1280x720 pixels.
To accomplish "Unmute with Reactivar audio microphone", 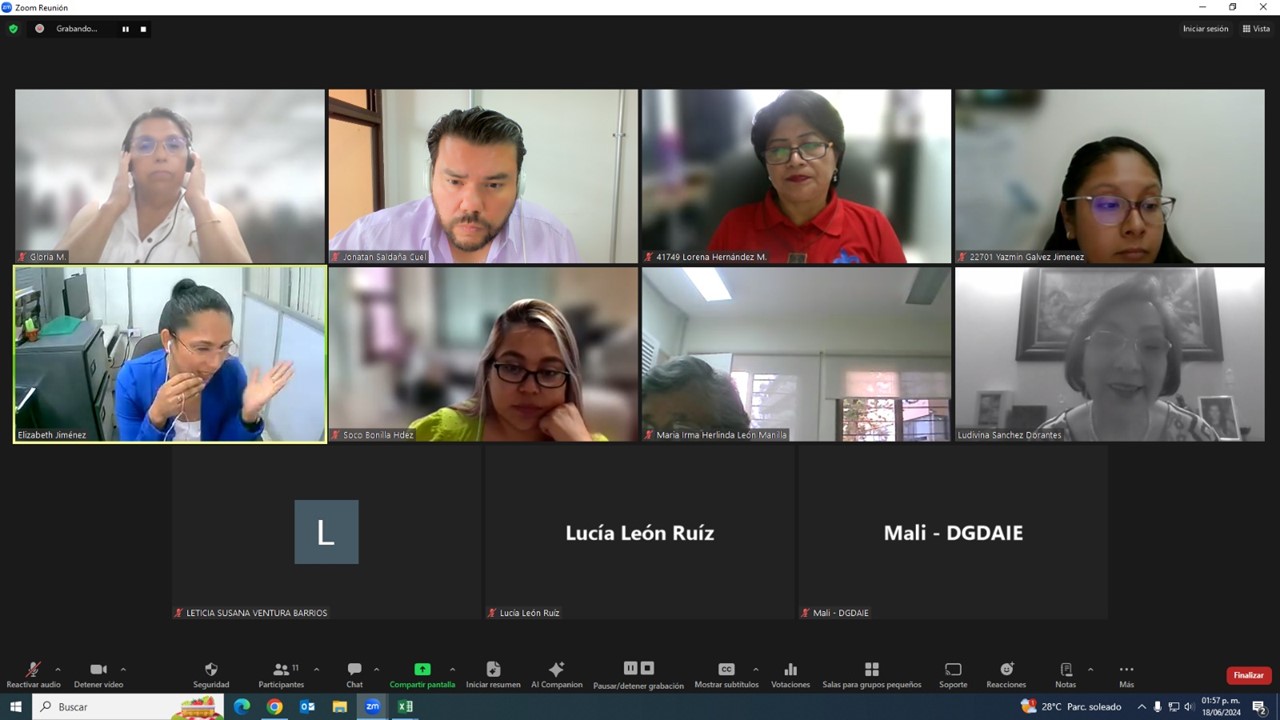I will tap(33, 670).
